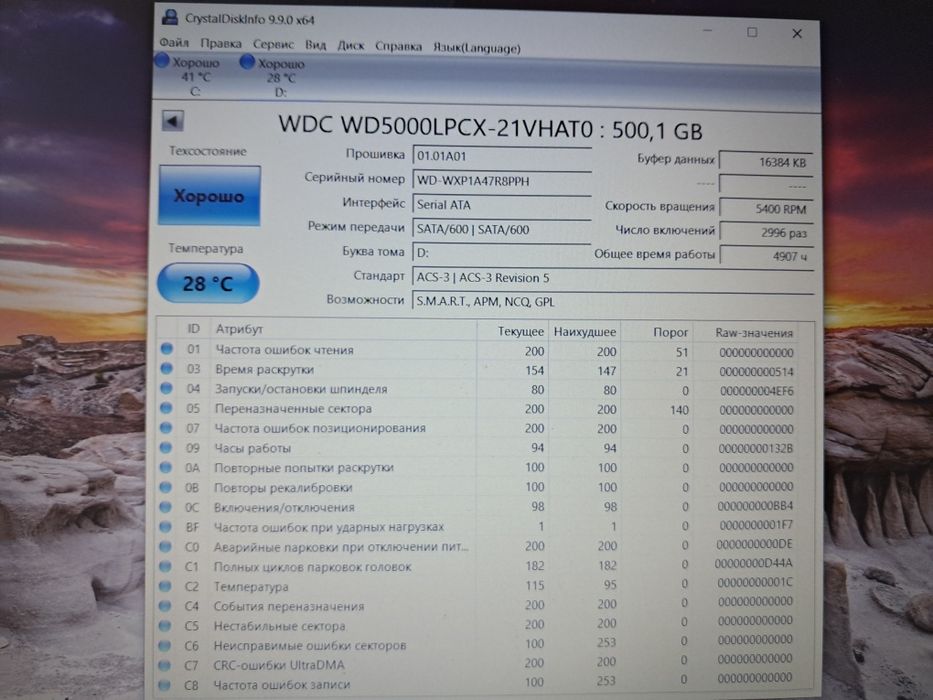The image size is (933, 700).
Task: Click raw value 00000000D44A
Action: (753, 562)
